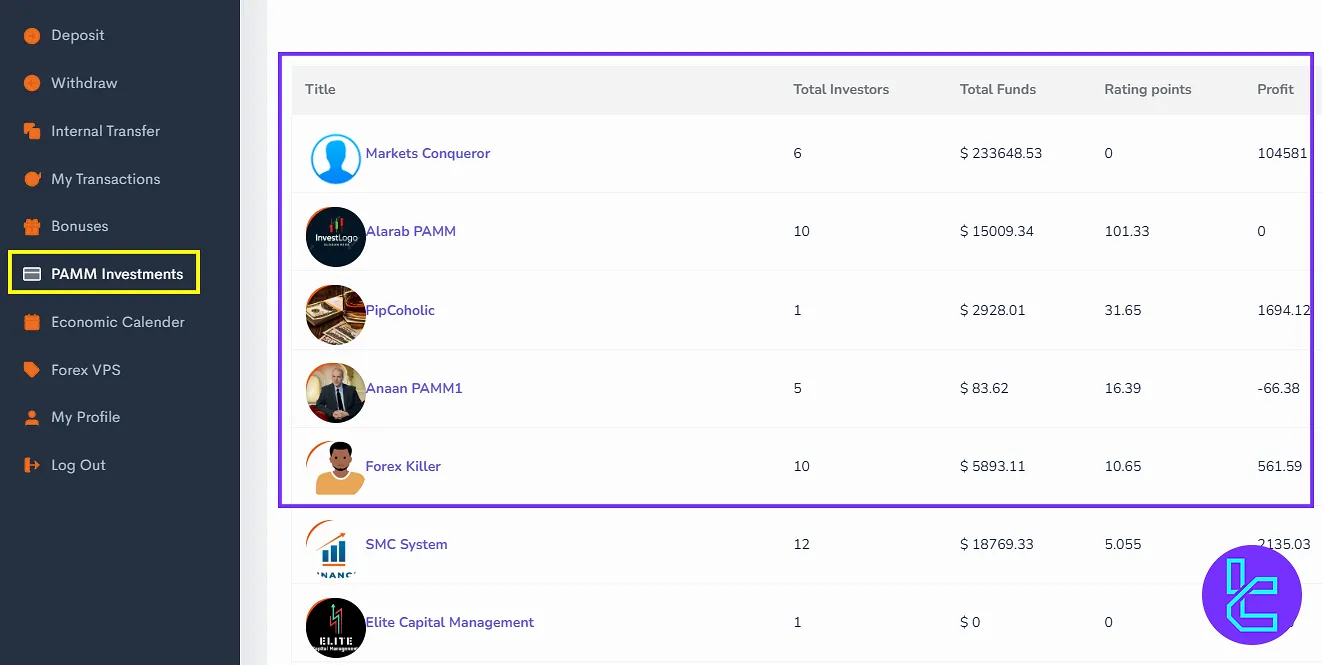Open My Profile menu entry
This screenshot has height=665, width=1322.
85,417
